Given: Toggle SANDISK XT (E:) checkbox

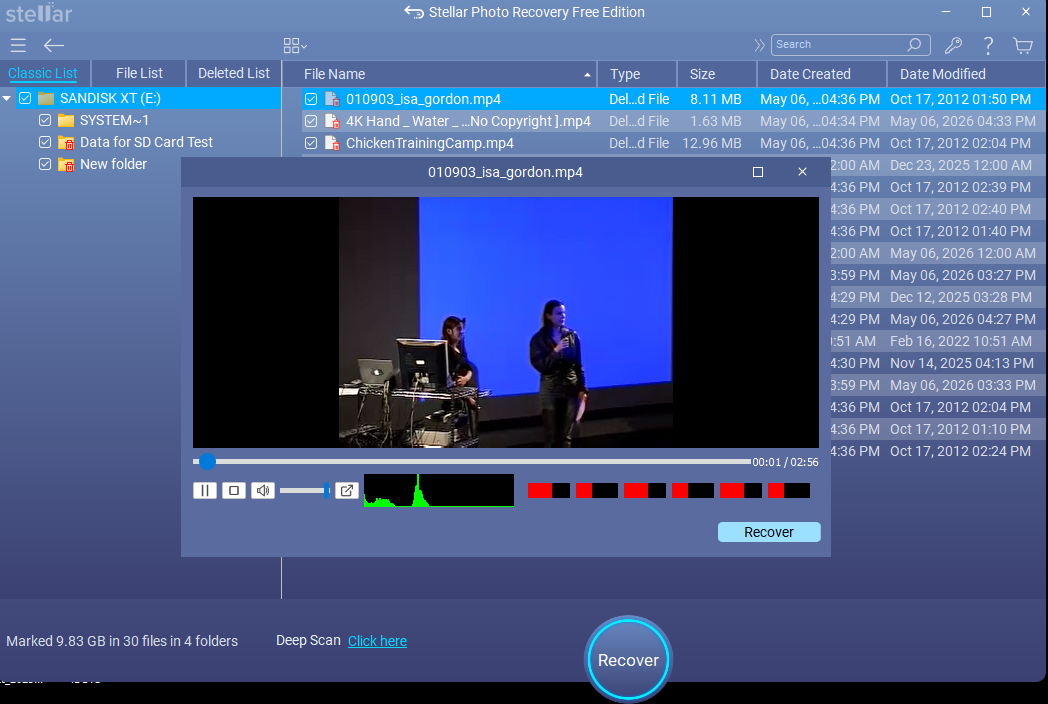Looking at the screenshot, I should click(25, 98).
